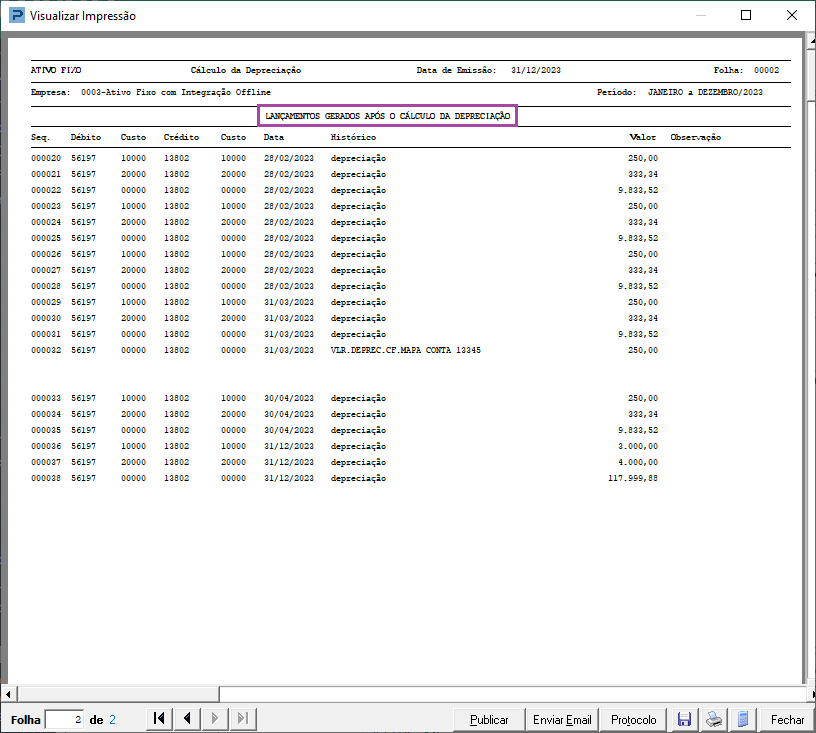
Task: Jump to the last page
Action: click(x=243, y=719)
